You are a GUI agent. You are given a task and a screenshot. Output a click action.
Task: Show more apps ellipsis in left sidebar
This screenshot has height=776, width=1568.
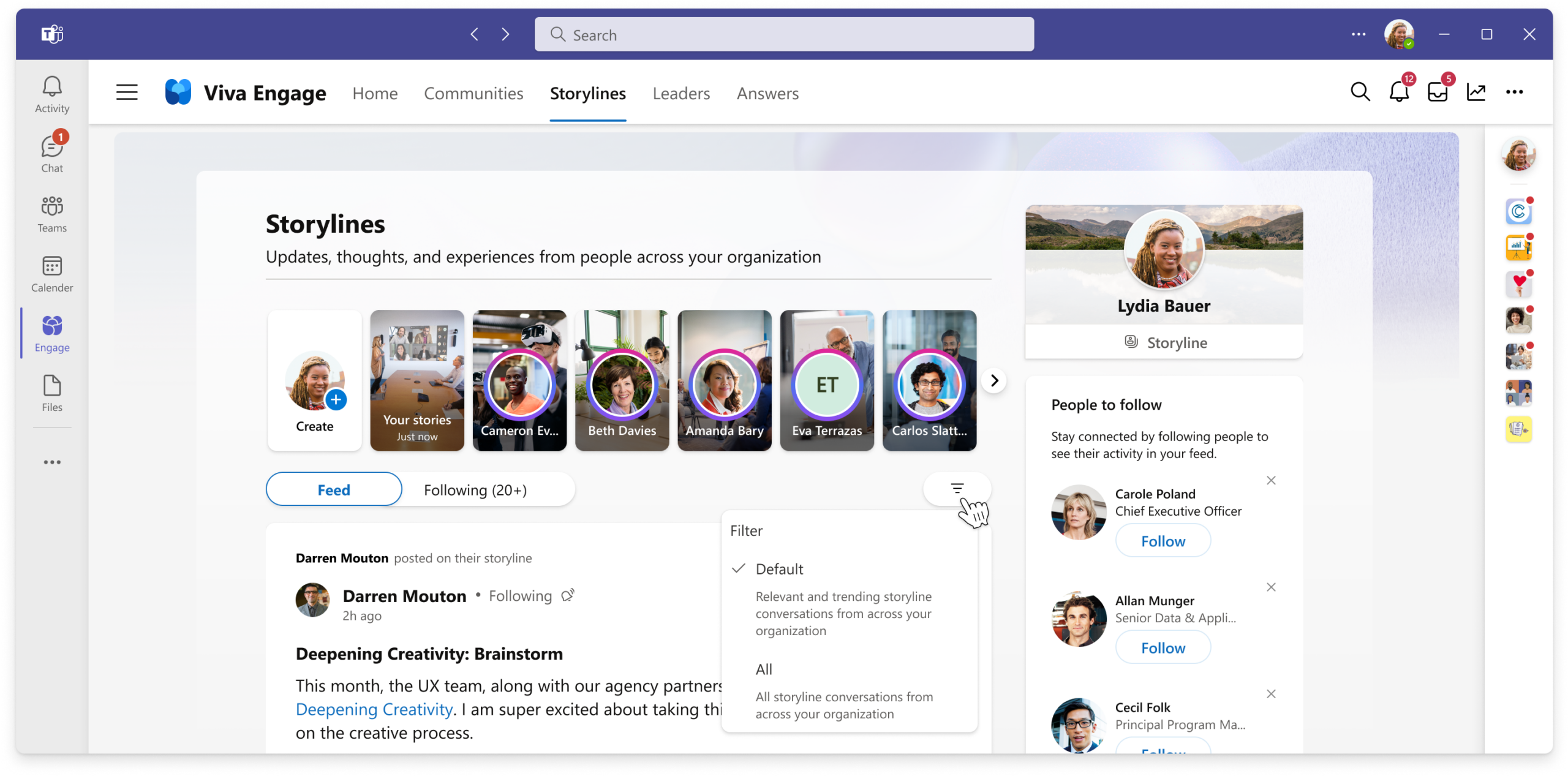click(52, 462)
